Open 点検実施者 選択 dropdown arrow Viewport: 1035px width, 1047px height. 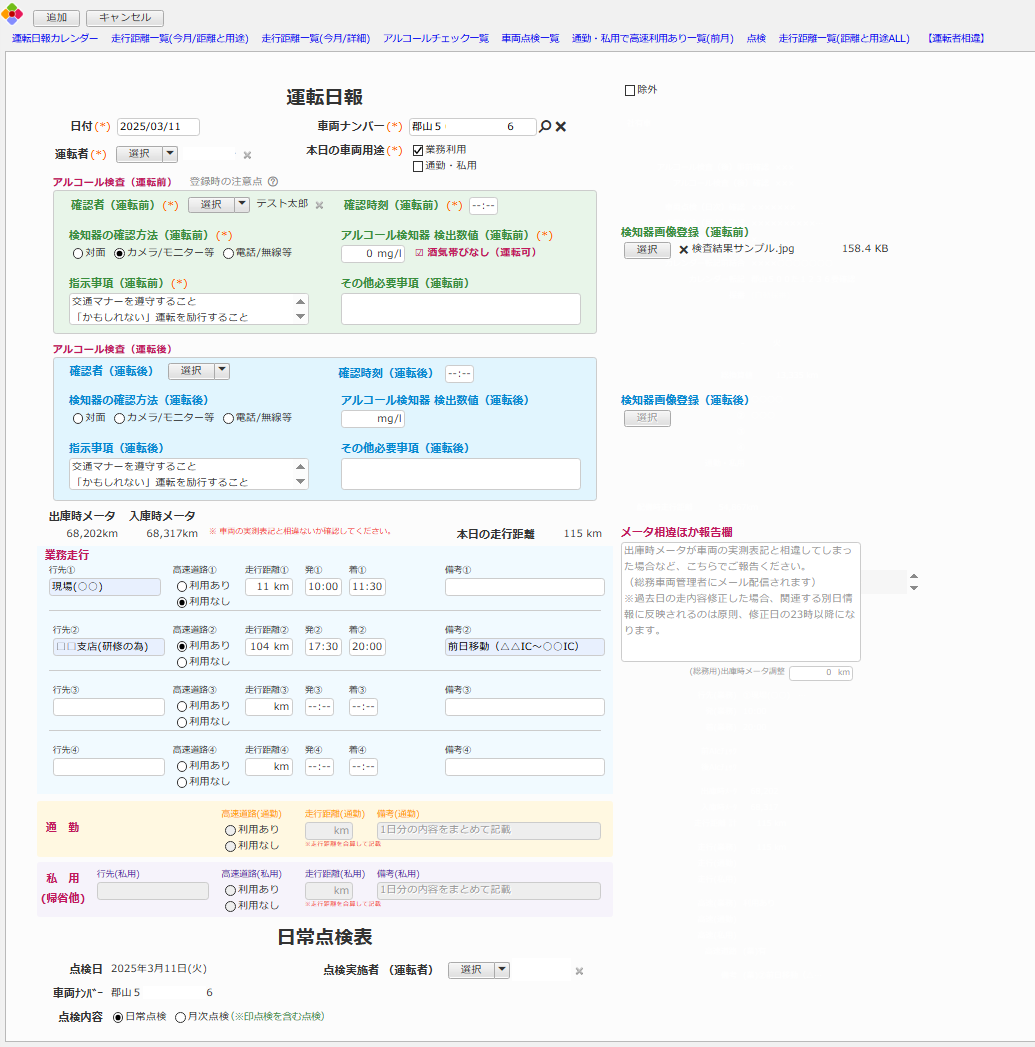point(502,970)
